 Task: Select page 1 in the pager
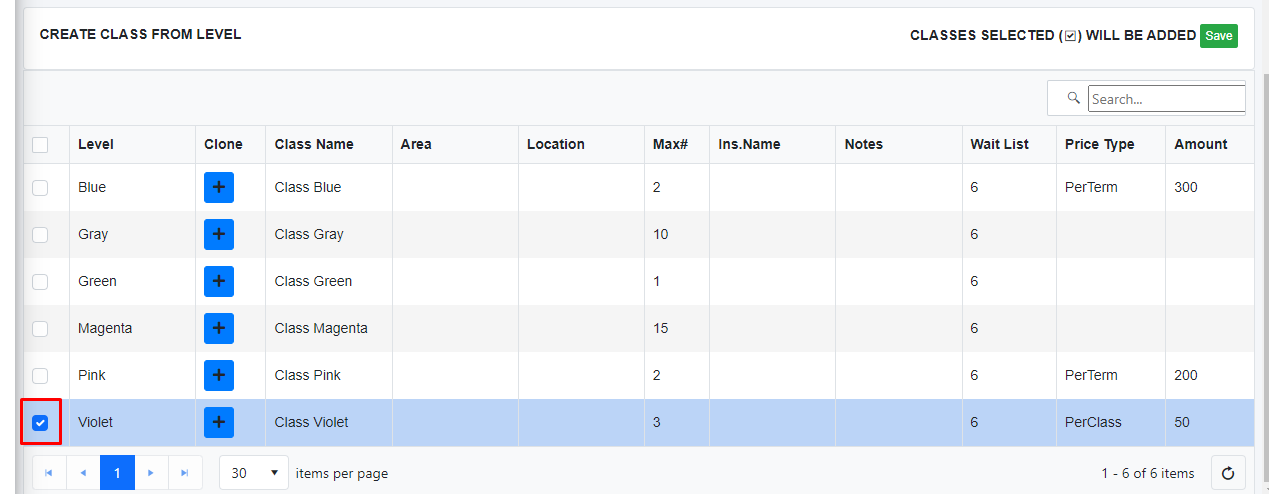pyautogui.click(x=117, y=473)
